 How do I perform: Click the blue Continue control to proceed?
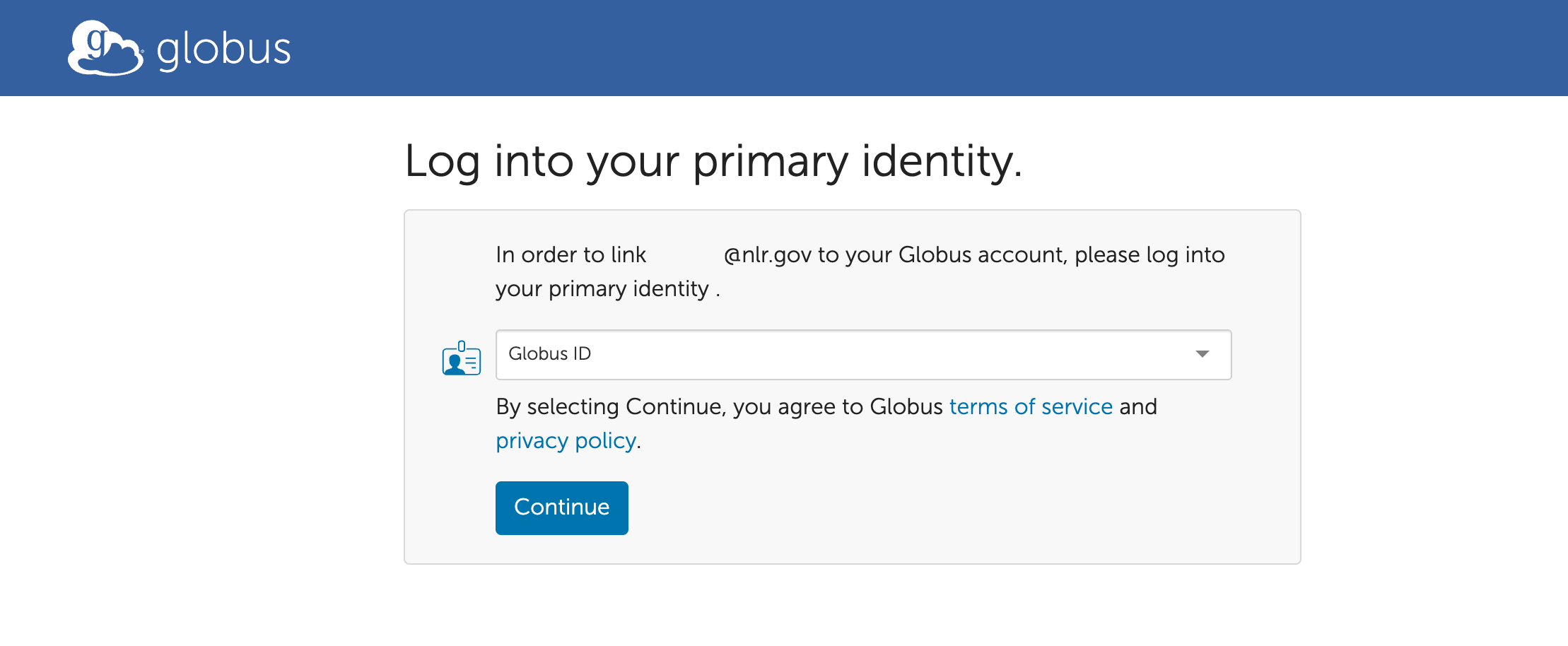(x=561, y=507)
